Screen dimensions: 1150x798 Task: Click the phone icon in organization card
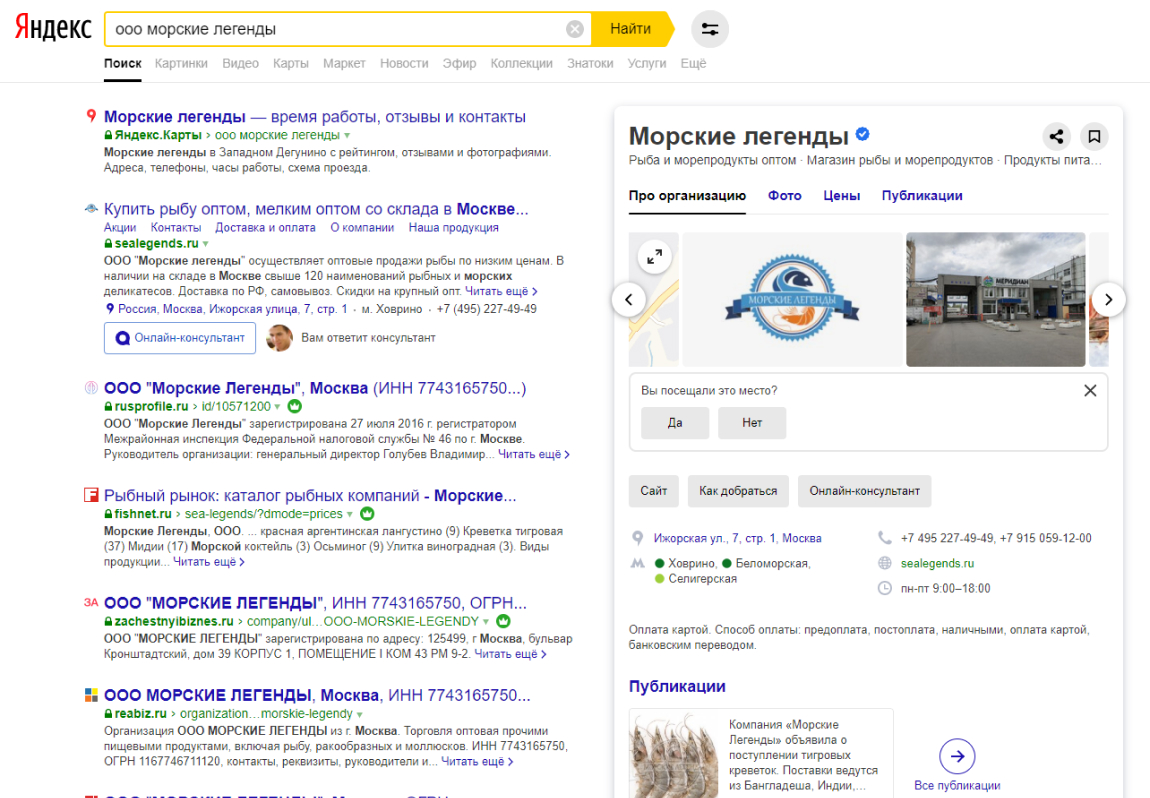[885, 538]
